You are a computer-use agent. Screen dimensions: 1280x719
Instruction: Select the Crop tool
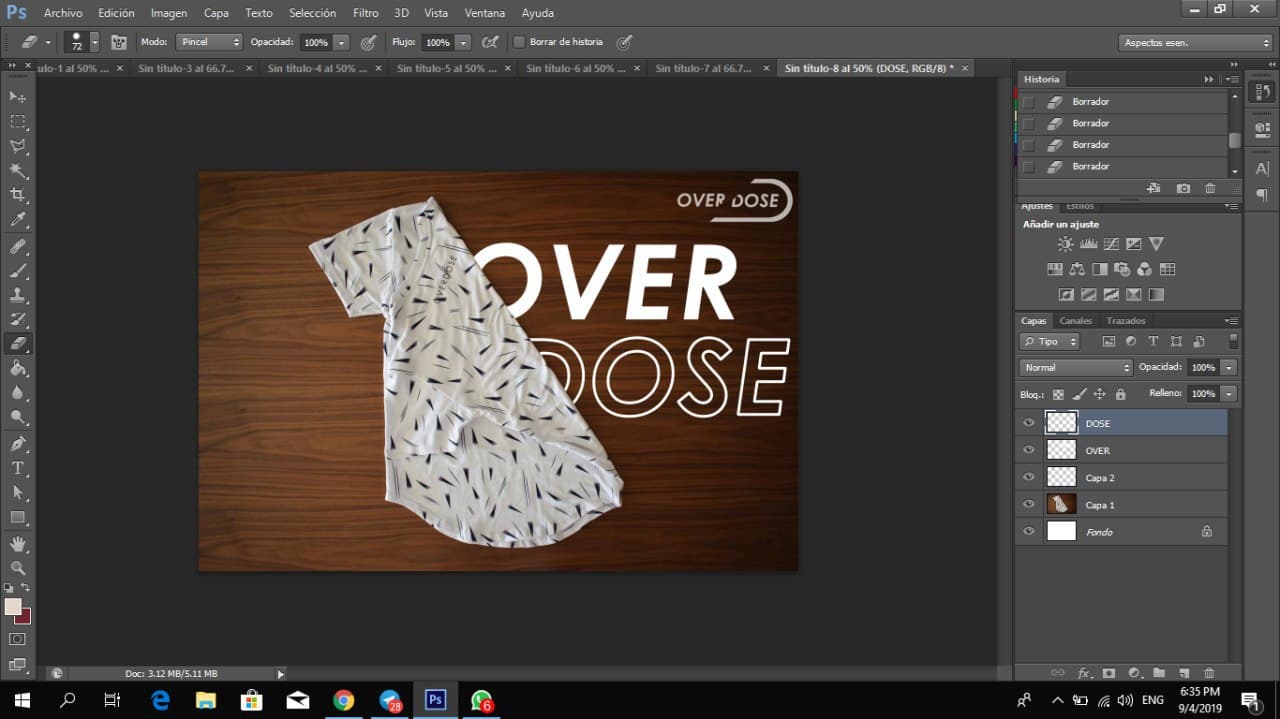point(18,195)
